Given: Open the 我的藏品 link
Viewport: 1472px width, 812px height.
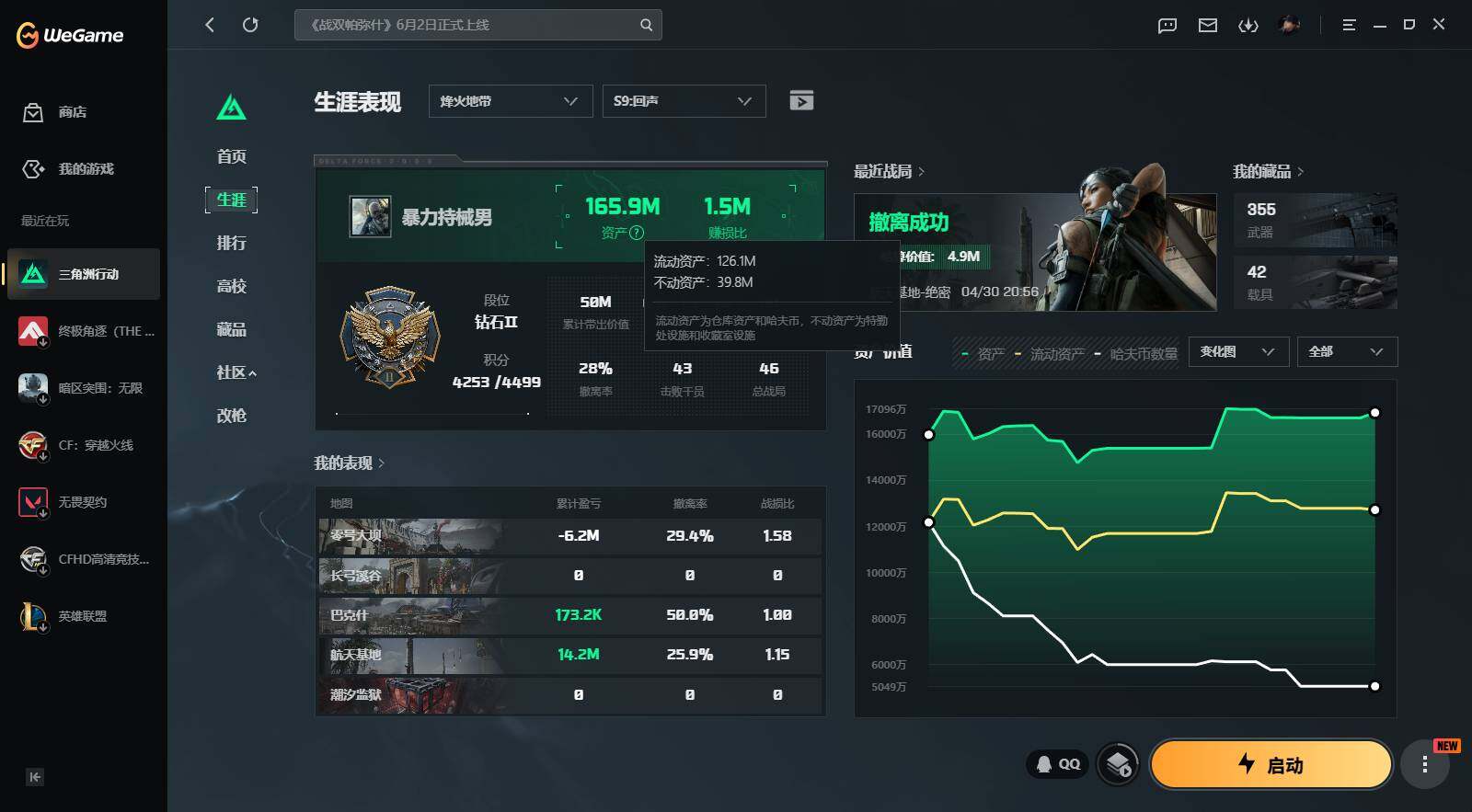Looking at the screenshot, I should click(x=1268, y=172).
